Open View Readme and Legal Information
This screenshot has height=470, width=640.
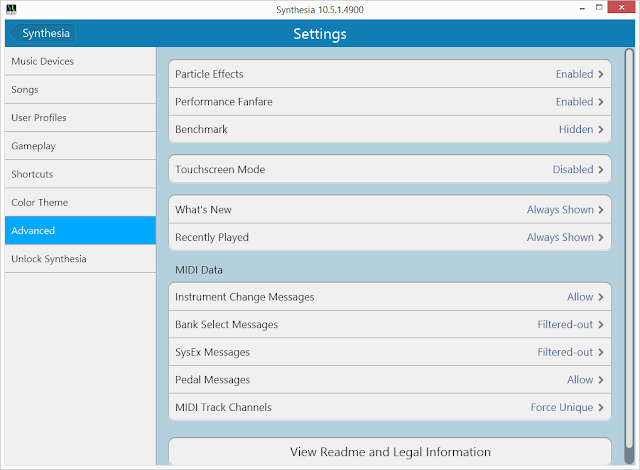(390, 452)
